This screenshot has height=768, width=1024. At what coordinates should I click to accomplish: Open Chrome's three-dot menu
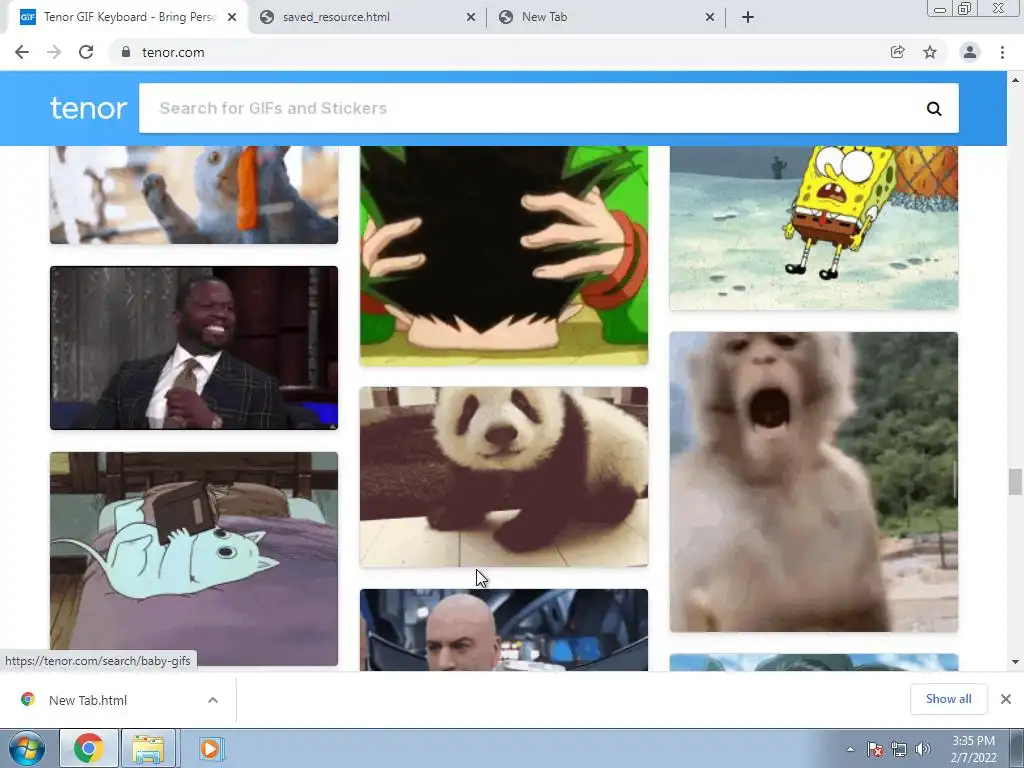[x=1002, y=52]
